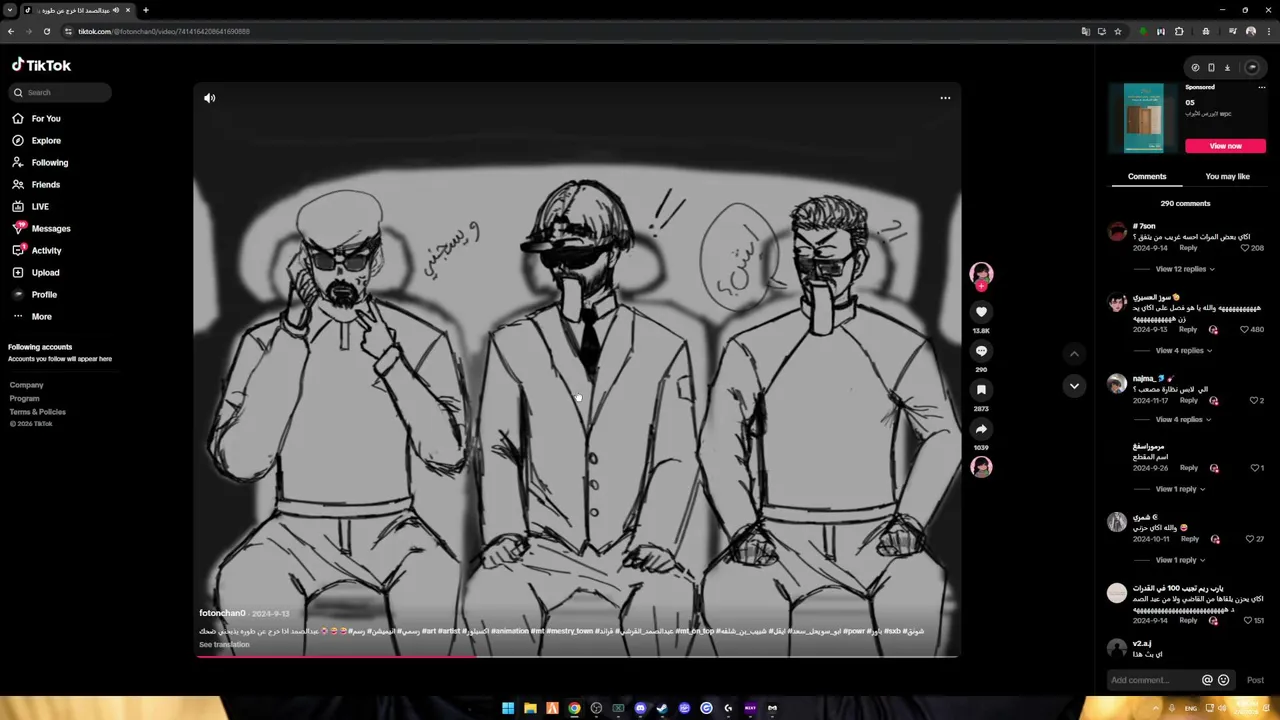
Task: Mute the video with the speaker icon
Action: [209, 98]
